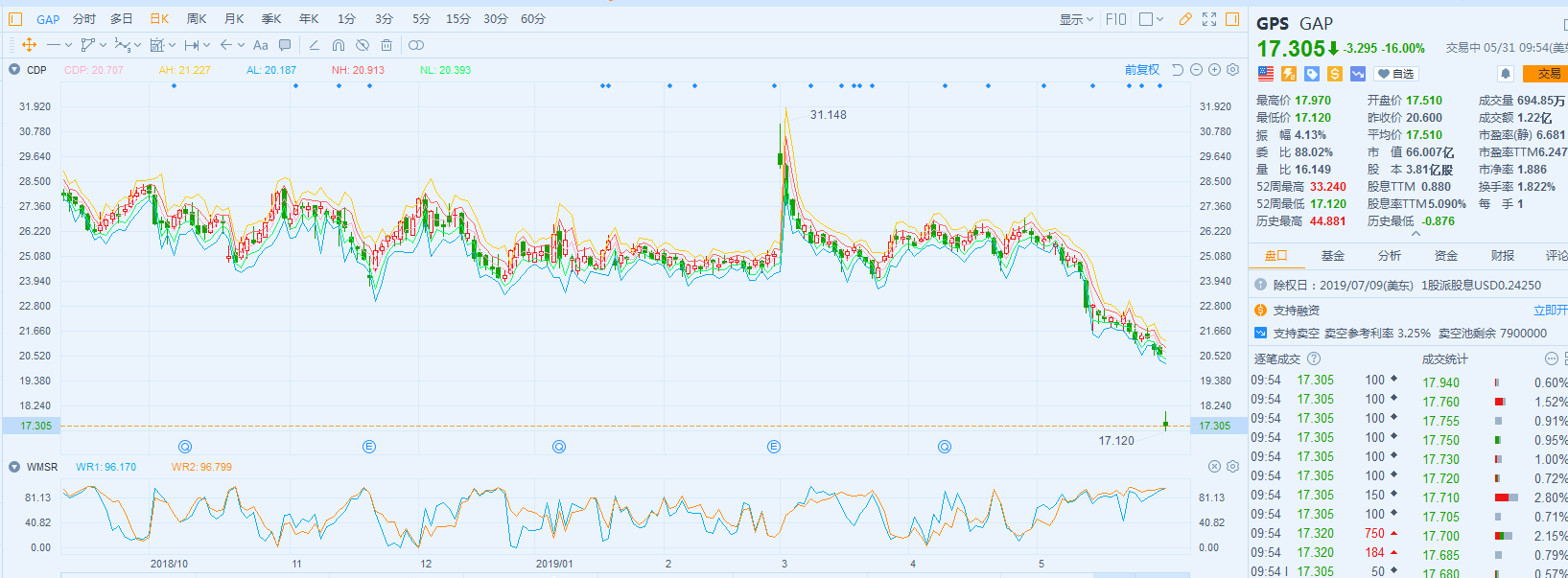The image size is (1568, 578).
Task: Hide all drawings with eye-slash icon
Action: click(x=363, y=45)
